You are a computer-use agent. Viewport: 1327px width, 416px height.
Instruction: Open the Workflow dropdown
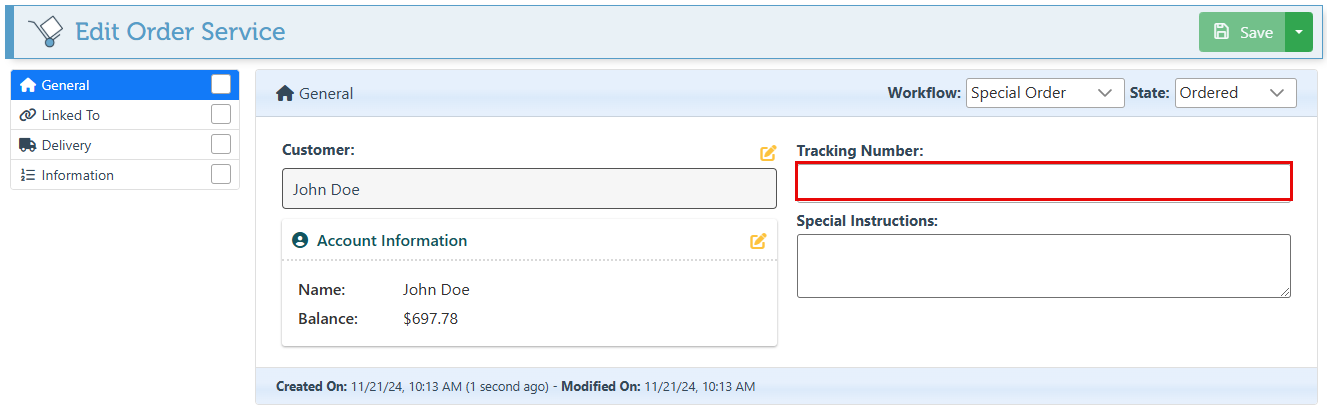[1044, 93]
